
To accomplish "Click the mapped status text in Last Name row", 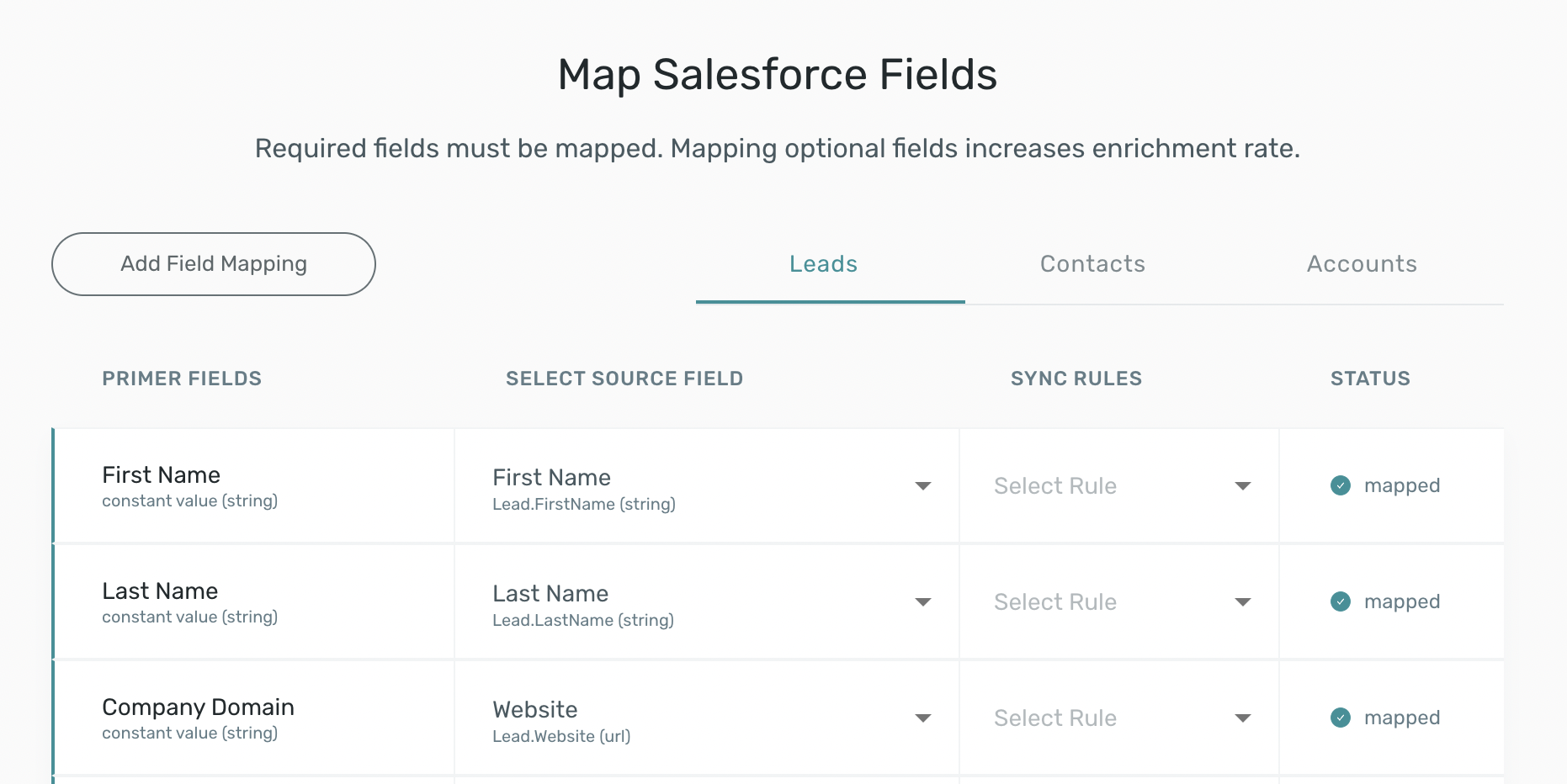I will pos(1402,602).
